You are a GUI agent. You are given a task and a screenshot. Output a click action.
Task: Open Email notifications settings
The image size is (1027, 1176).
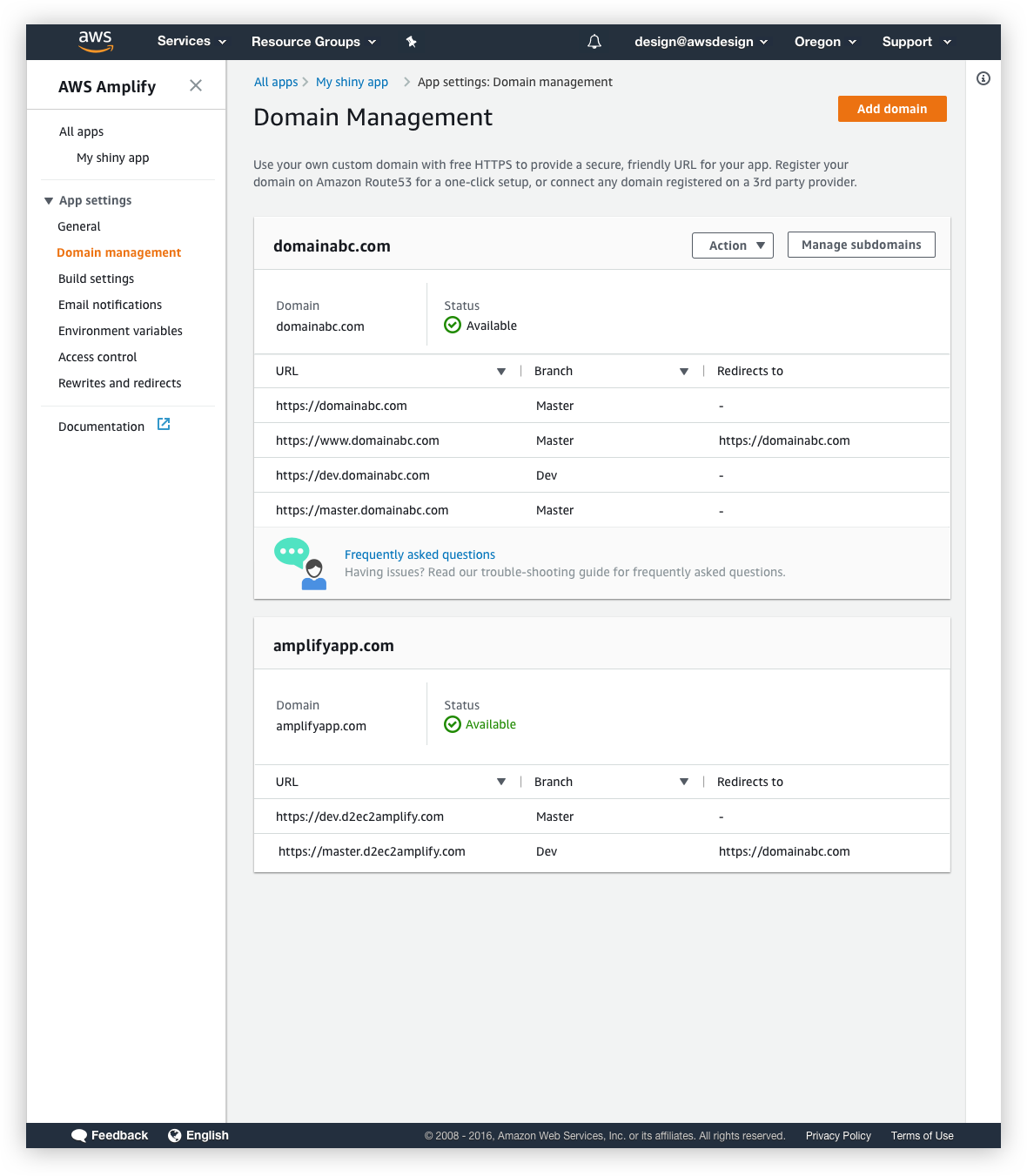(x=111, y=305)
